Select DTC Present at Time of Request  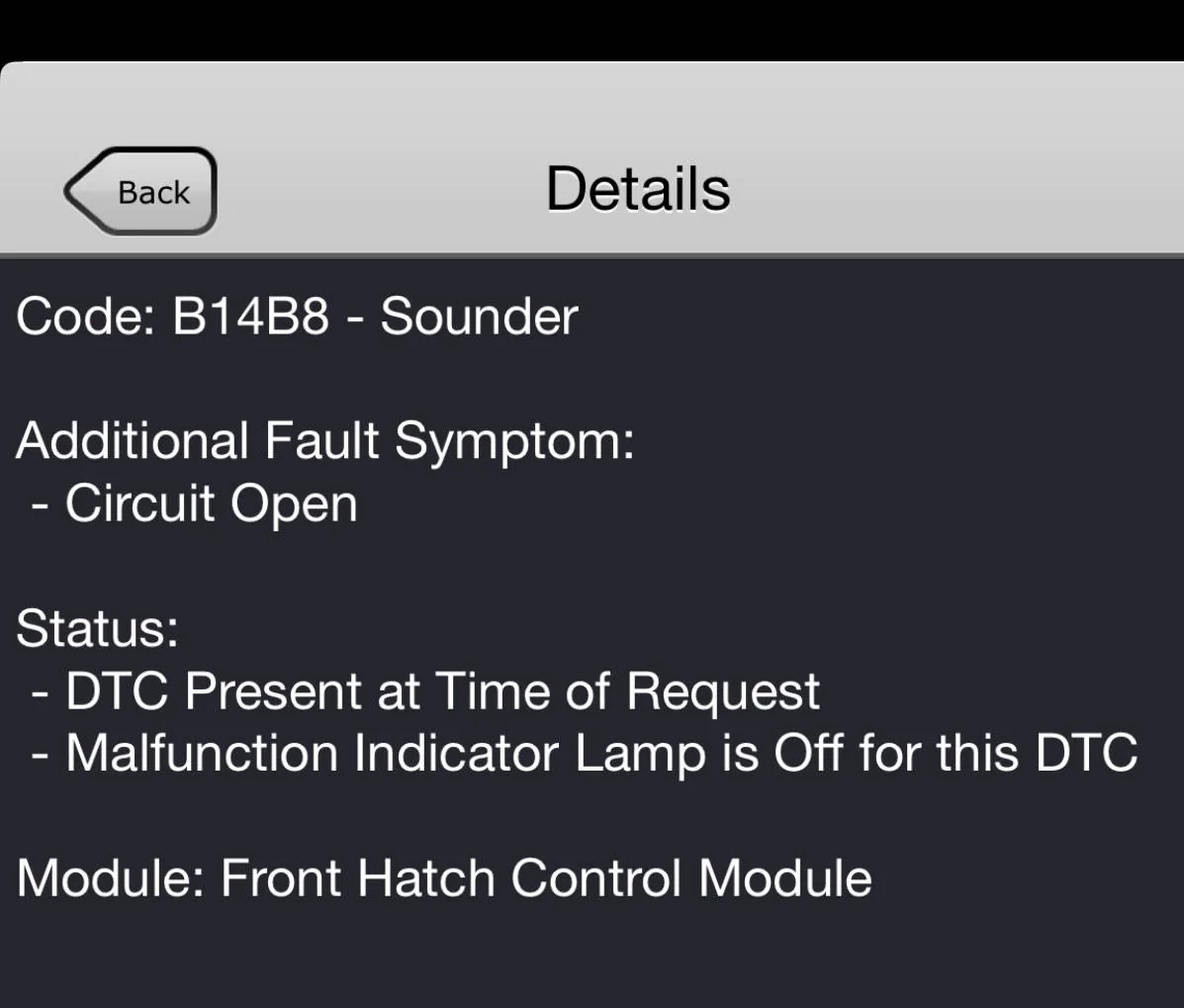coord(442,690)
